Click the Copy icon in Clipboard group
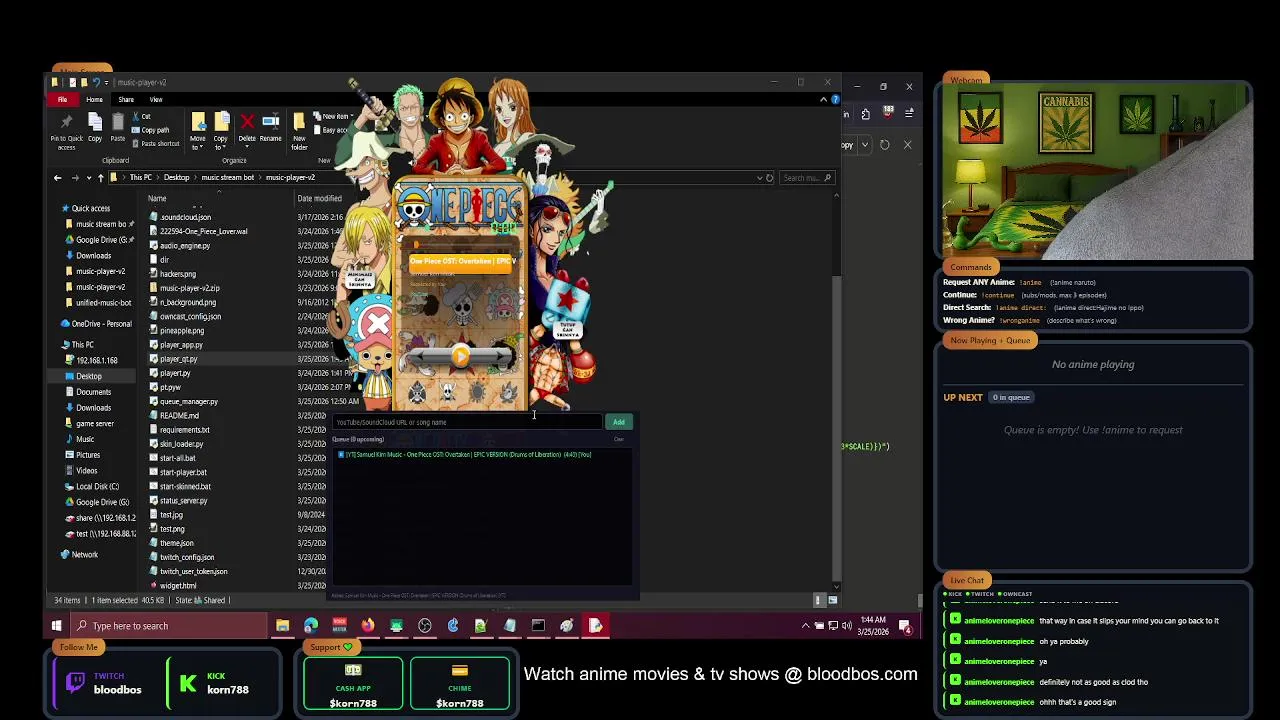Screen dimensions: 1280x720 click(95, 123)
